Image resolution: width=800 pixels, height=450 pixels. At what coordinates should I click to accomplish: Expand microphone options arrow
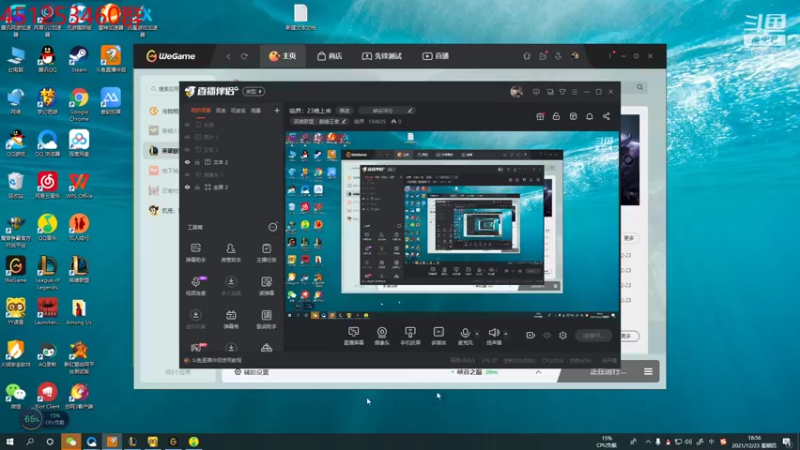[477, 334]
